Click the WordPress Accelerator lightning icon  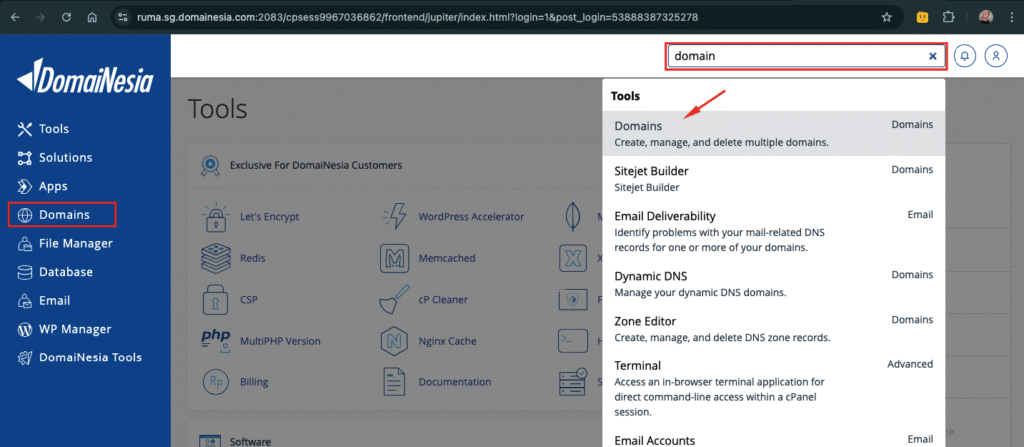click(x=394, y=217)
